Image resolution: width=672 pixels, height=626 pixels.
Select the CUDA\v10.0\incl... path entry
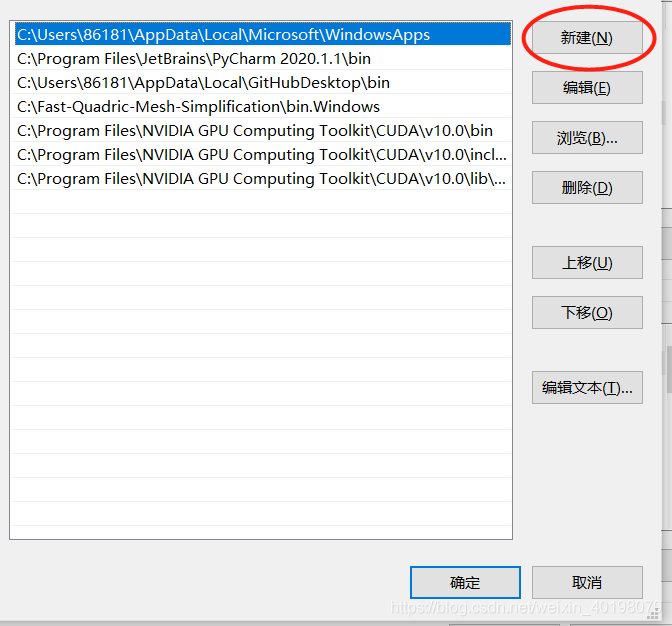click(x=261, y=154)
